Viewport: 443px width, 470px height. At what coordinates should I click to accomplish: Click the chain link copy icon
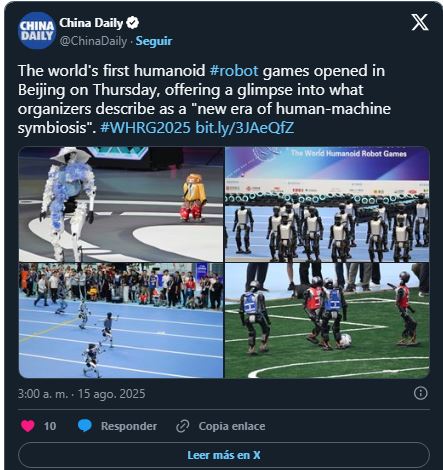[182, 426]
